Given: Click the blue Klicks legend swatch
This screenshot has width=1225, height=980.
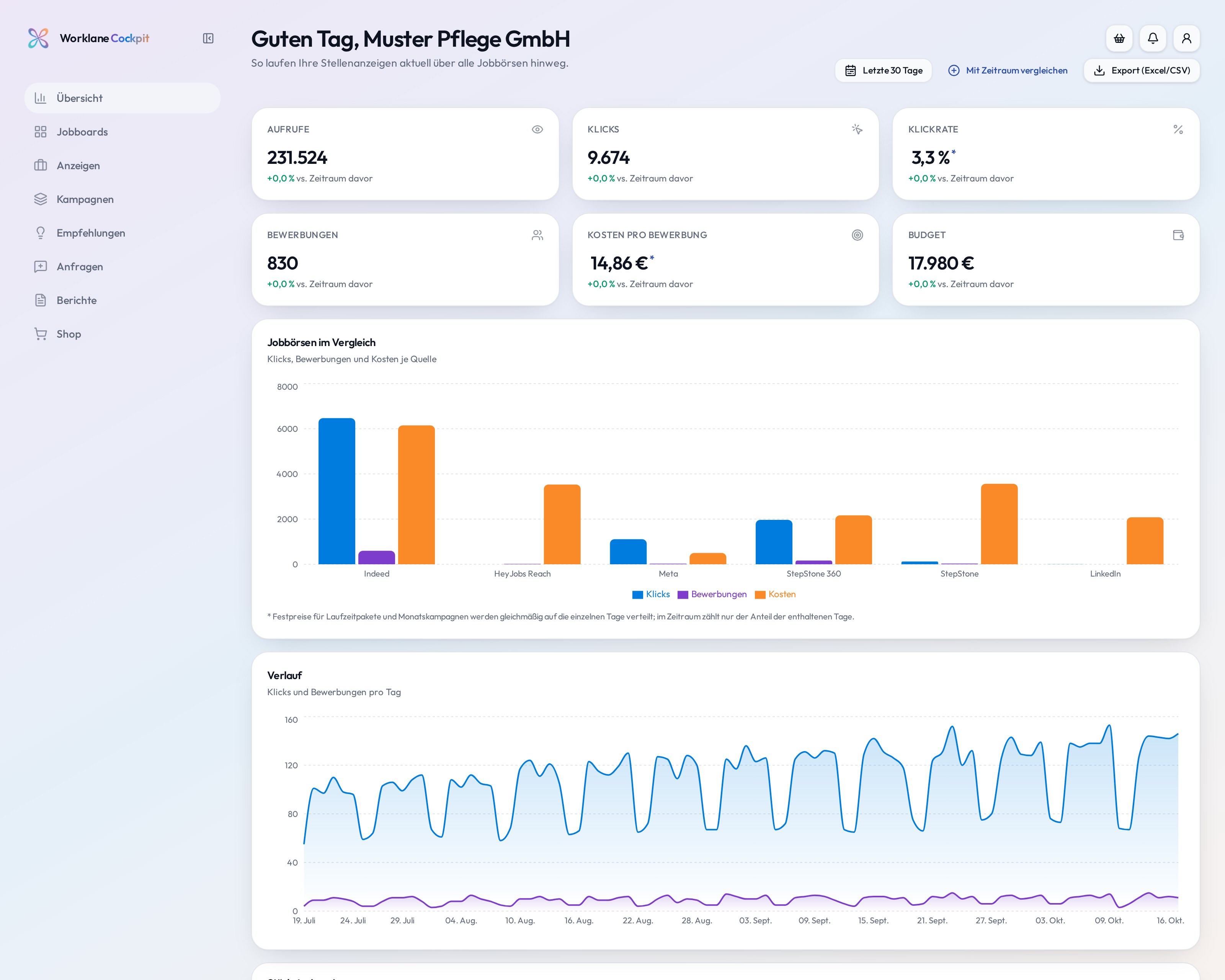Looking at the screenshot, I should coord(637,595).
